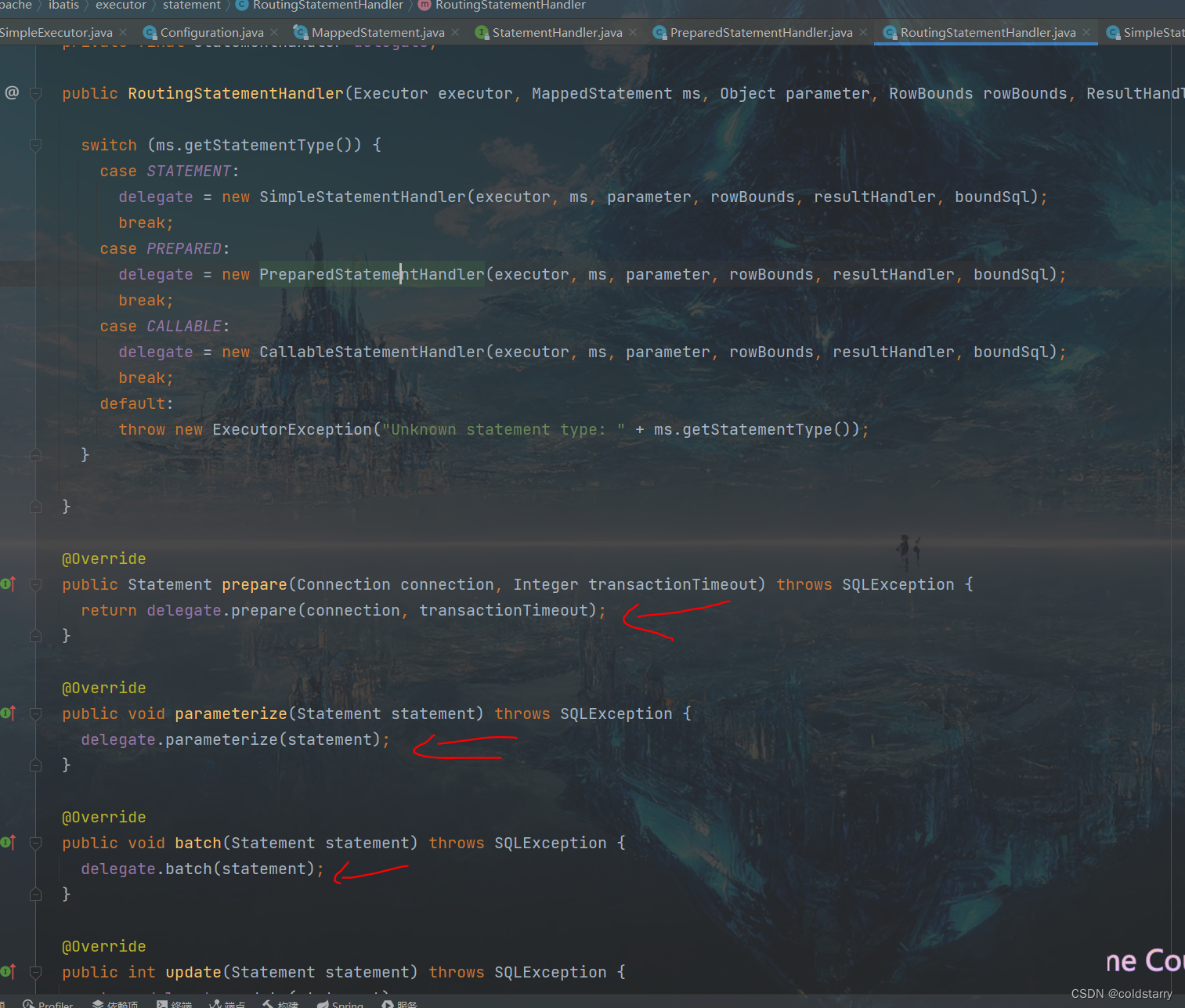Click the StatementHandler.java interface file icon
1185x1008 pixels.
coord(482,32)
